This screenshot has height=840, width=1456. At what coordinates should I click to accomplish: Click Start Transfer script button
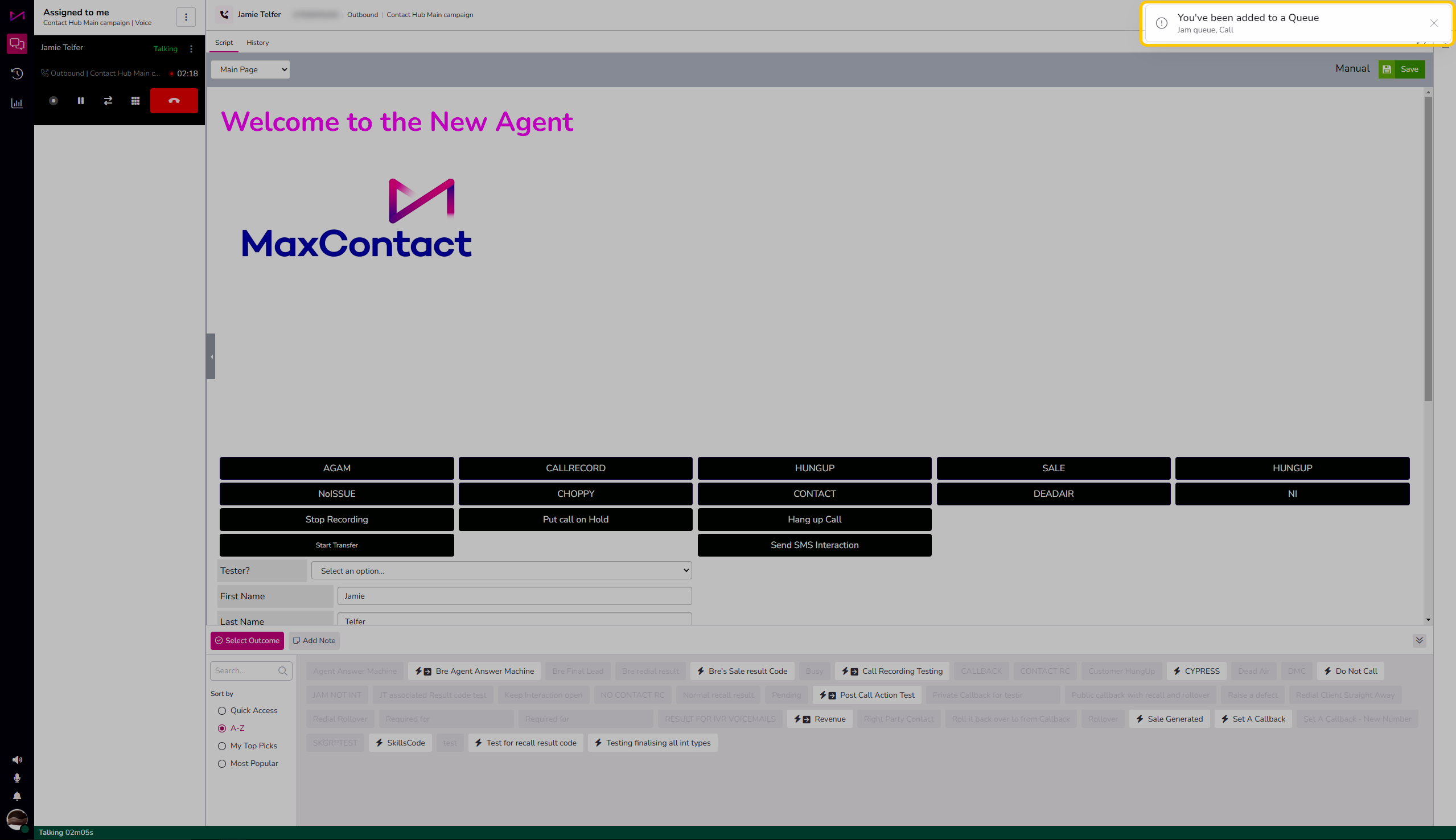[x=337, y=545]
